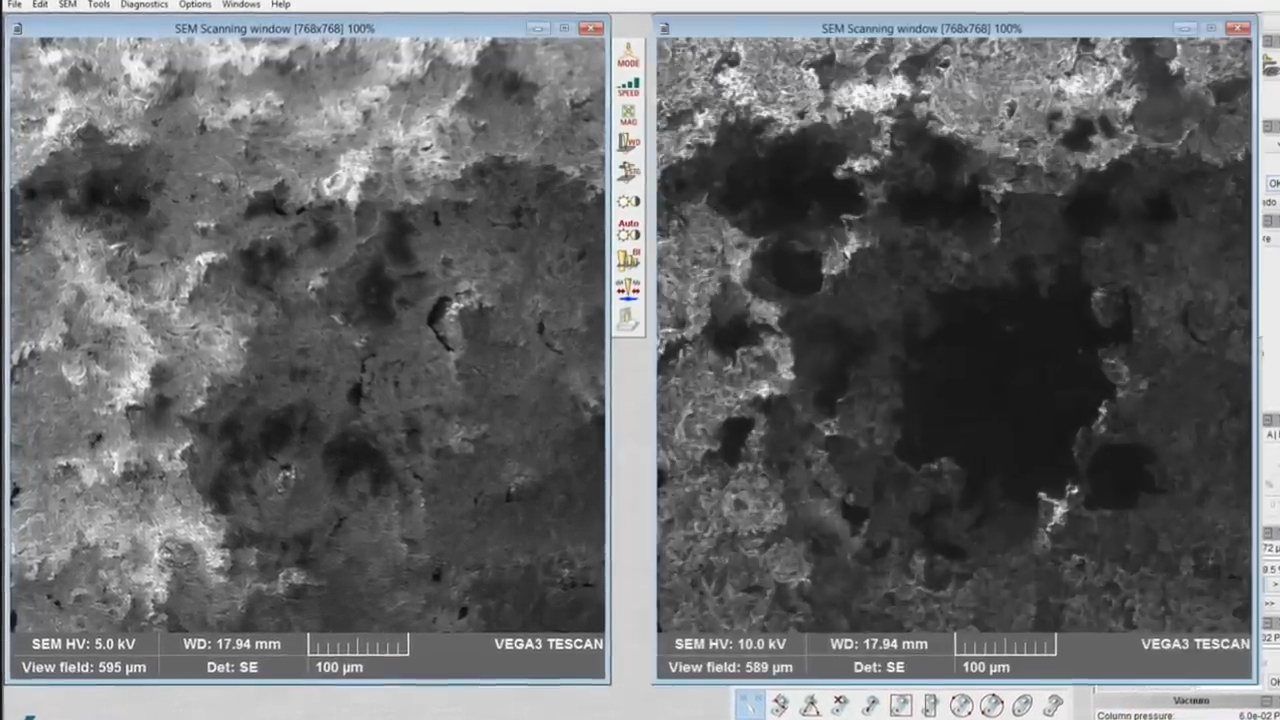This screenshot has height=720, width=1280.
Task: Select the highlighted pointer tool in bottom toolbar
Action: pos(750,706)
